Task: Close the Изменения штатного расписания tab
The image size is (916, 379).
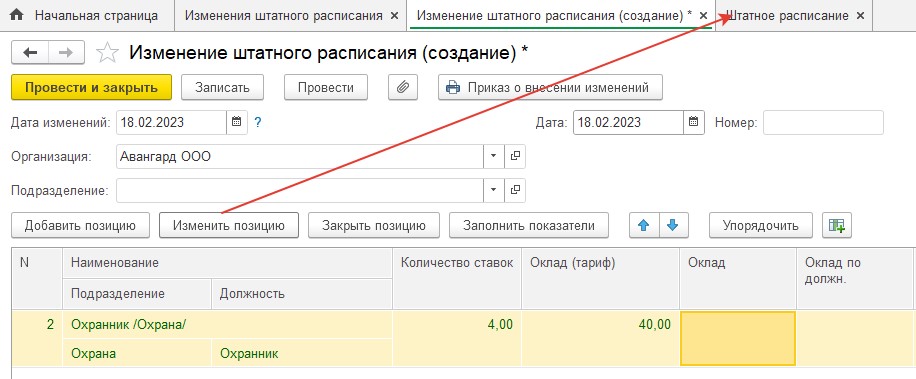Action: click(395, 16)
